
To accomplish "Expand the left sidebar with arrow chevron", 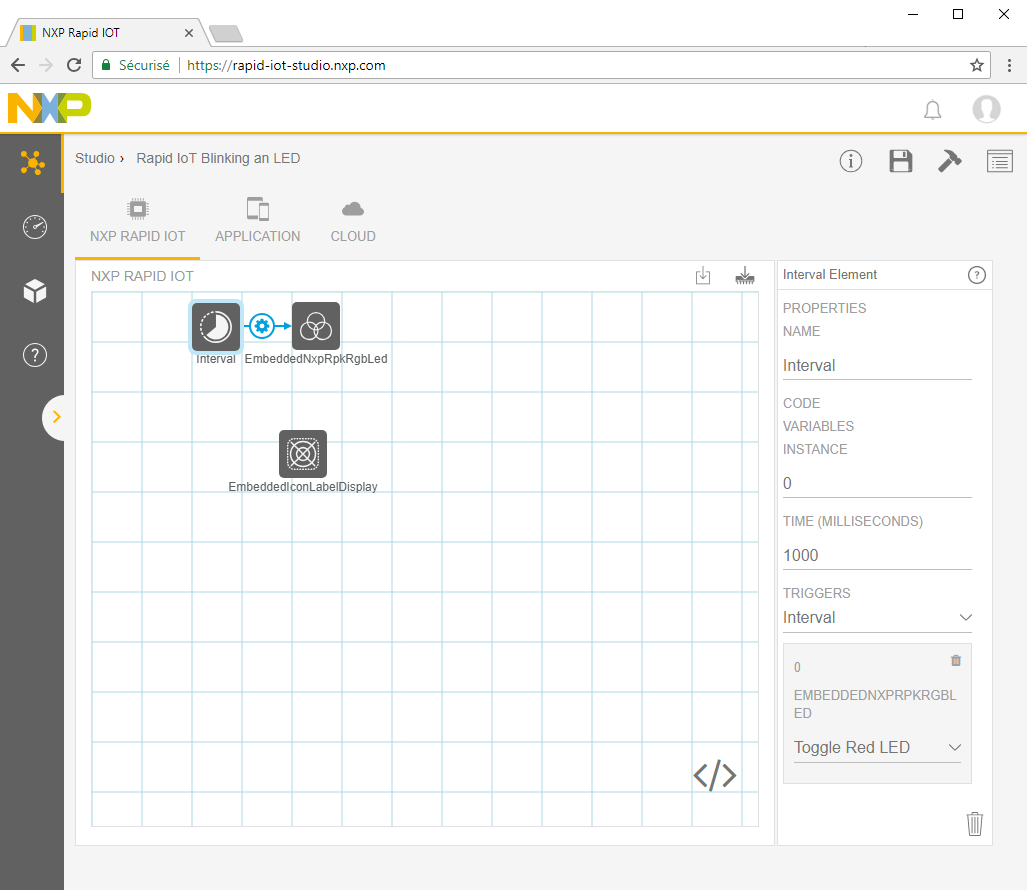I will click(56, 417).
